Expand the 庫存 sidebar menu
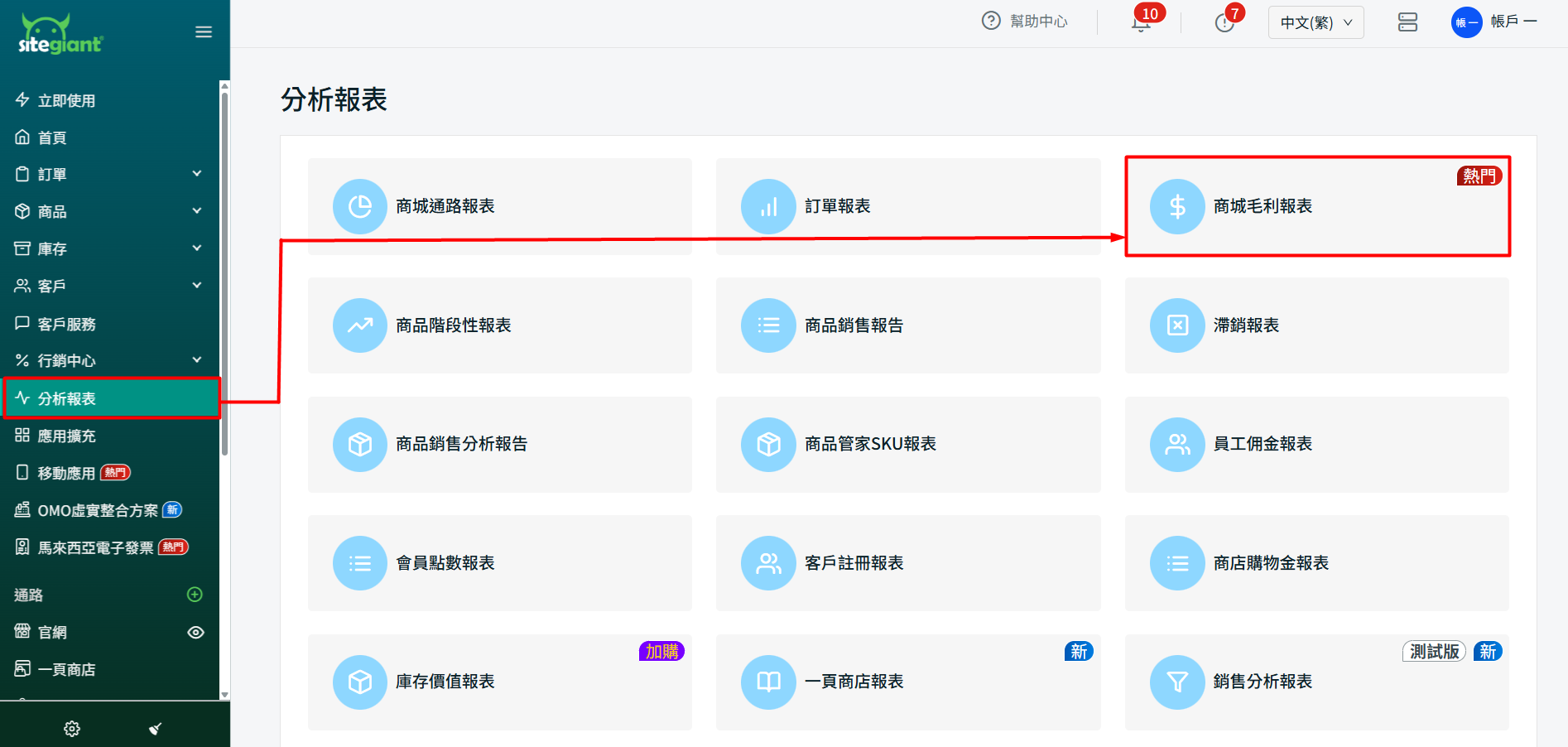 [x=108, y=248]
